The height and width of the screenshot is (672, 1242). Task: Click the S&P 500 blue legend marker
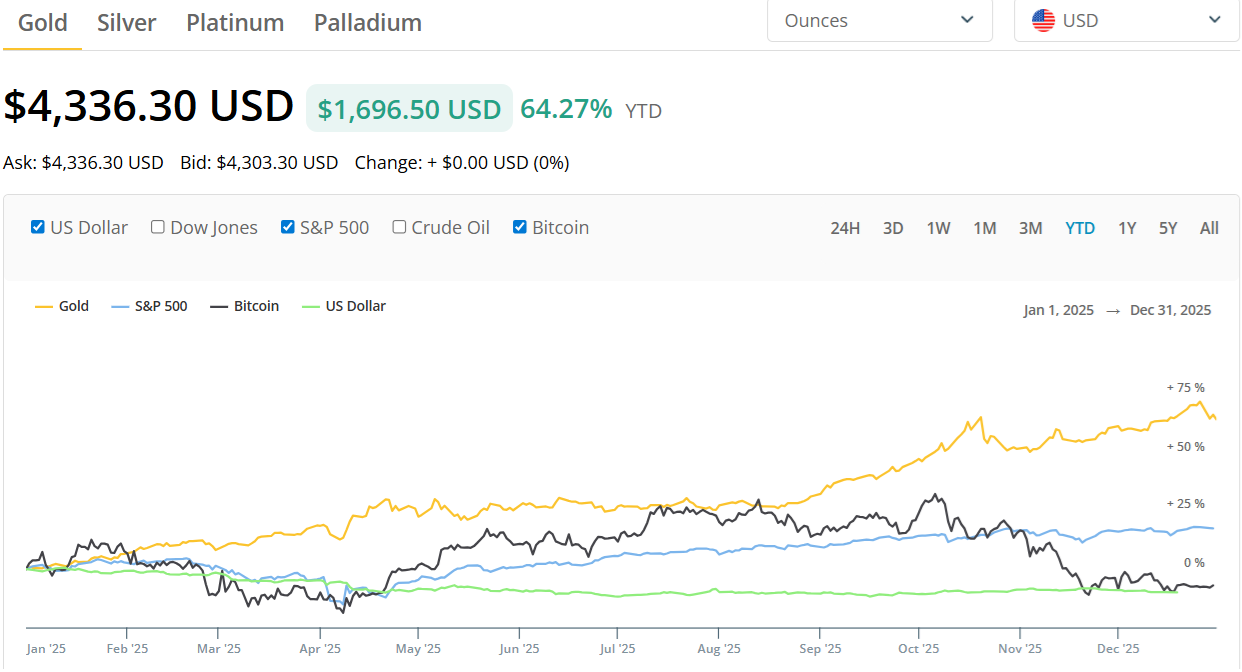[119, 307]
